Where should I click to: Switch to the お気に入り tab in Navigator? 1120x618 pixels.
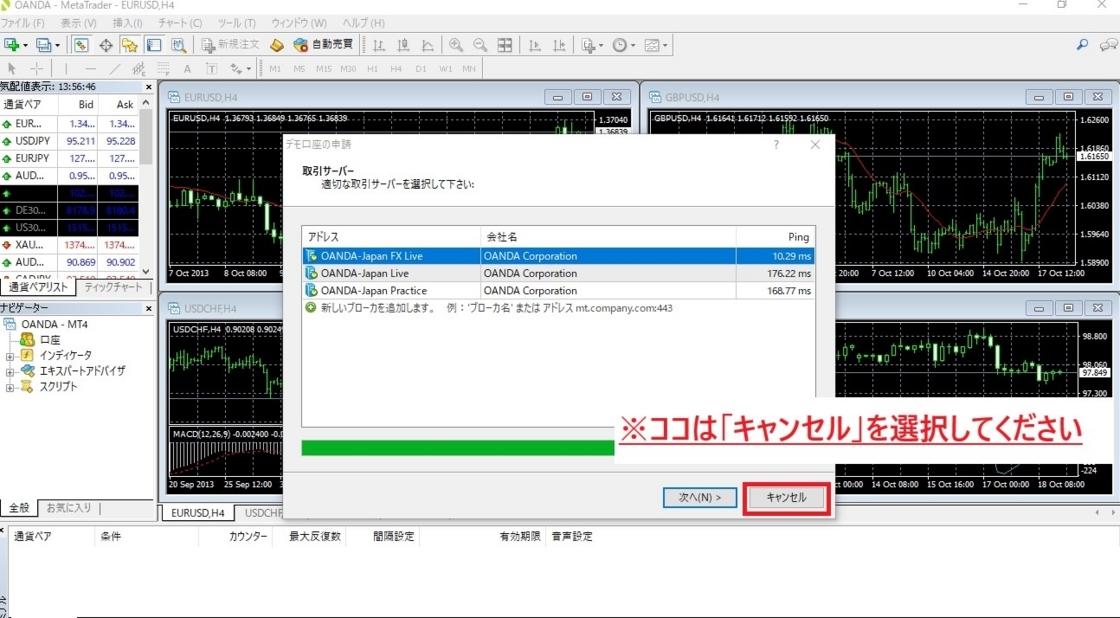click(69, 508)
